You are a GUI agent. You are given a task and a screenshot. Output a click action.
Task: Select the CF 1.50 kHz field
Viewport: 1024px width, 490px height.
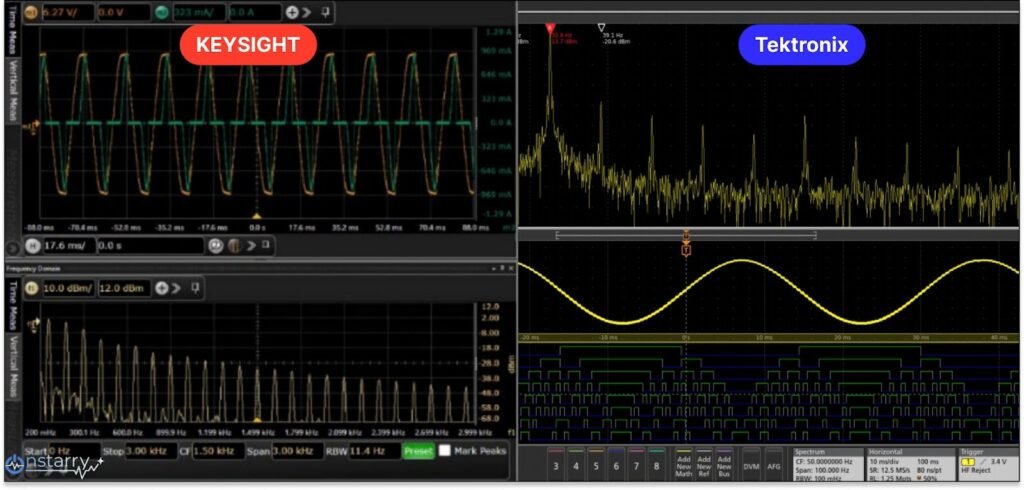click(218, 451)
